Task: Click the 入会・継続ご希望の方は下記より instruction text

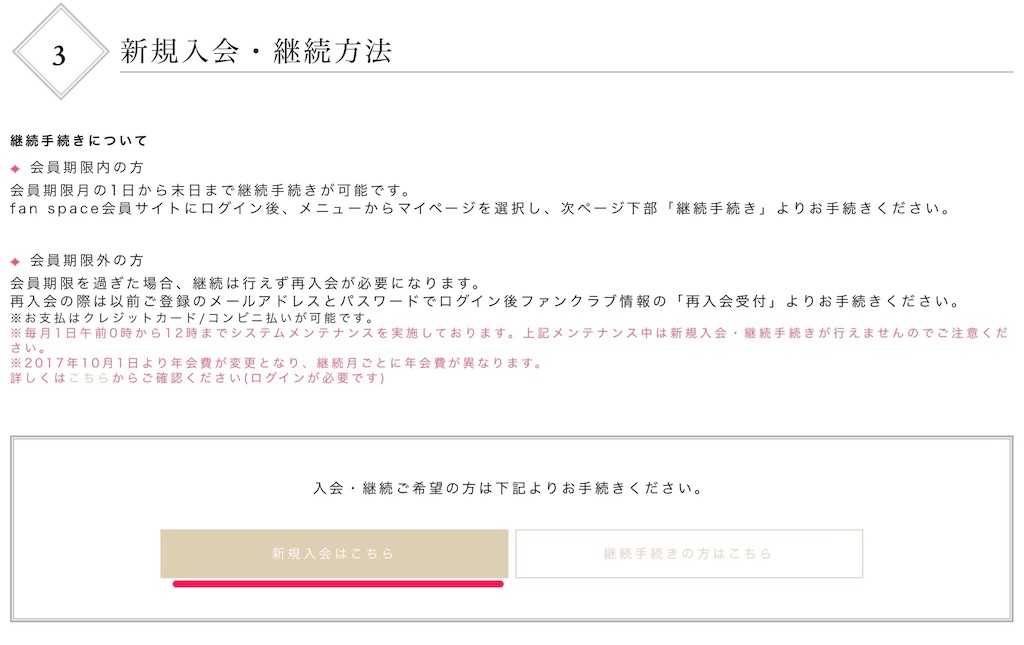Action: [x=508, y=488]
